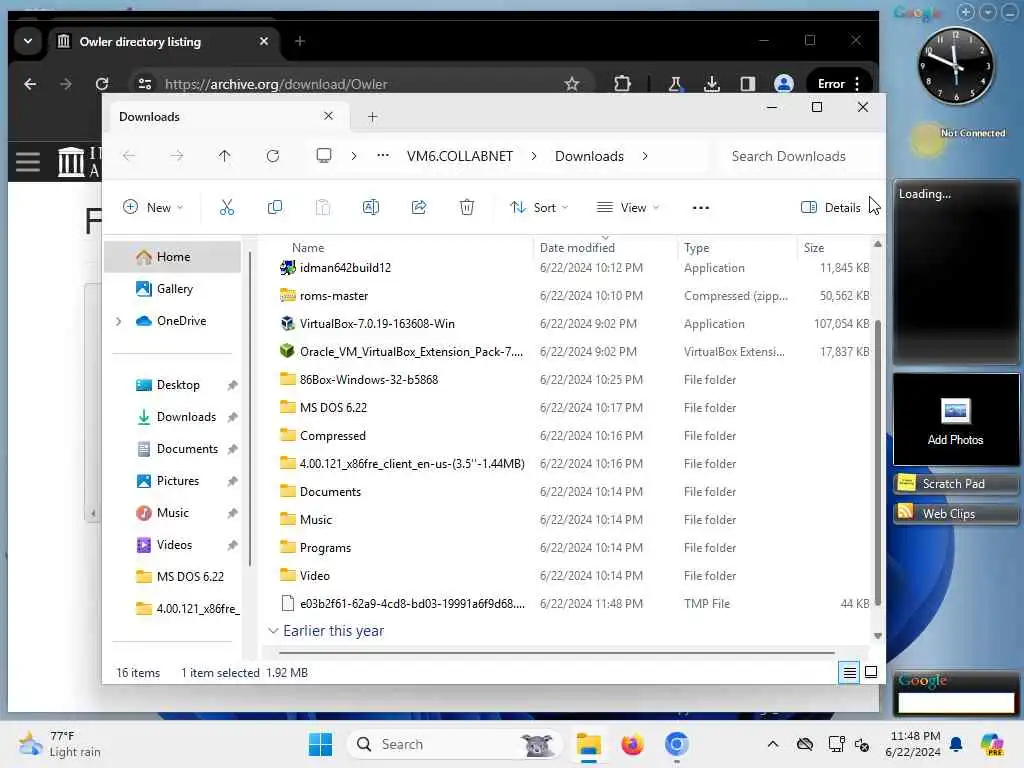Screen dimensions: 1024x768
Task: Open the New dropdown menu
Action: 153,208
